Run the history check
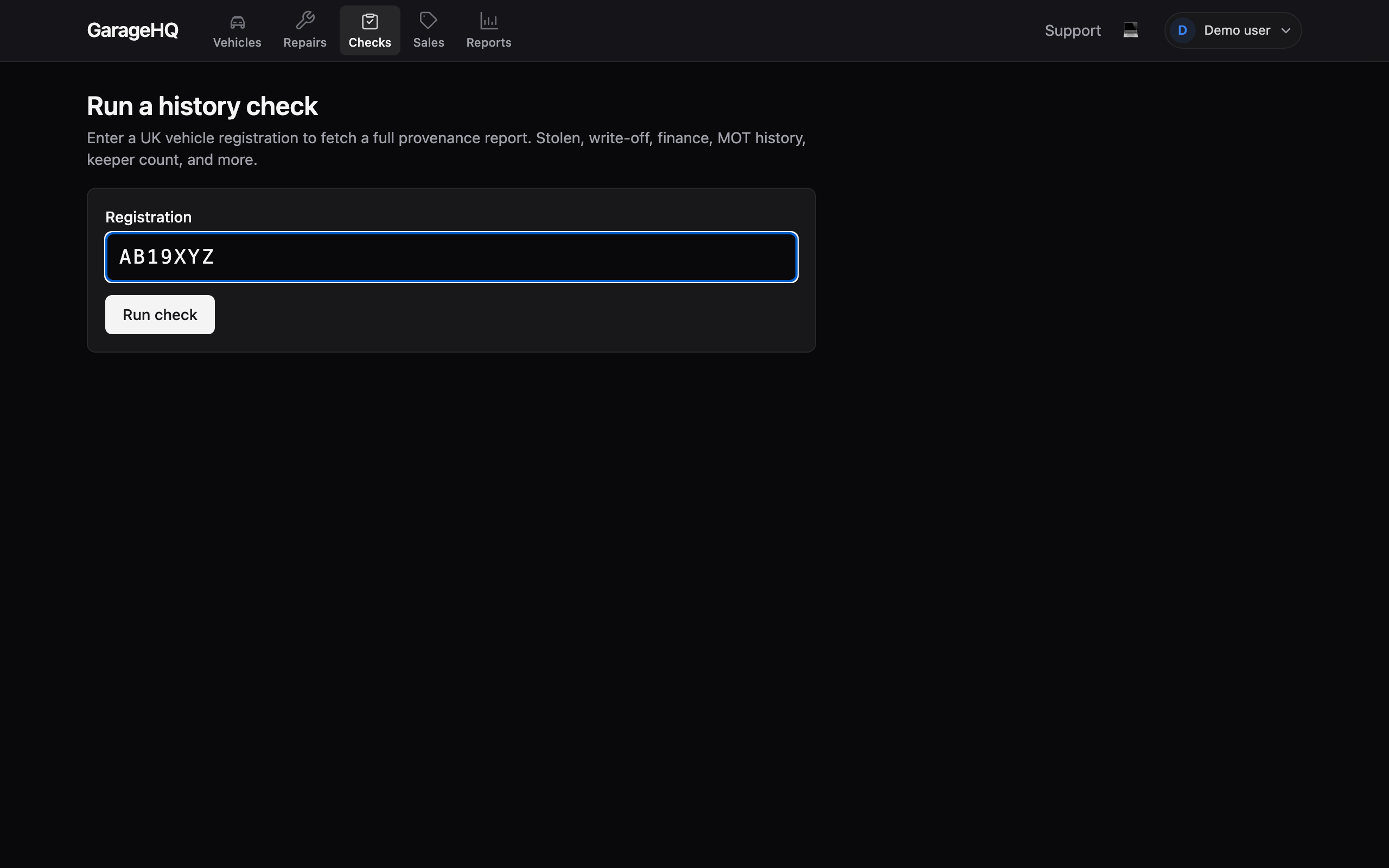The width and height of the screenshot is (1389, 868). 160,315
